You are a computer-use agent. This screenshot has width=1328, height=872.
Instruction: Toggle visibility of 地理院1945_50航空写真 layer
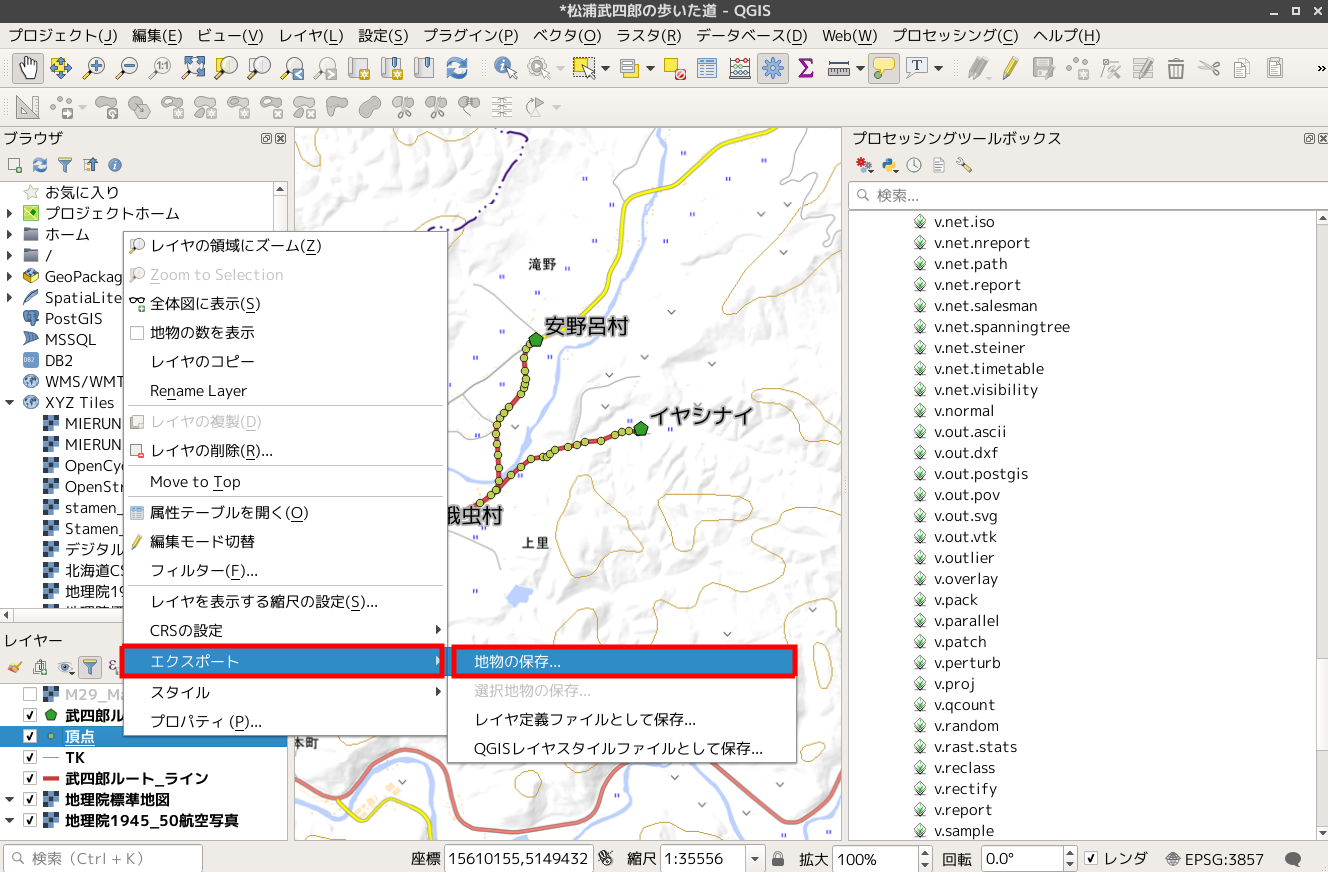click(x=30, y=820)
